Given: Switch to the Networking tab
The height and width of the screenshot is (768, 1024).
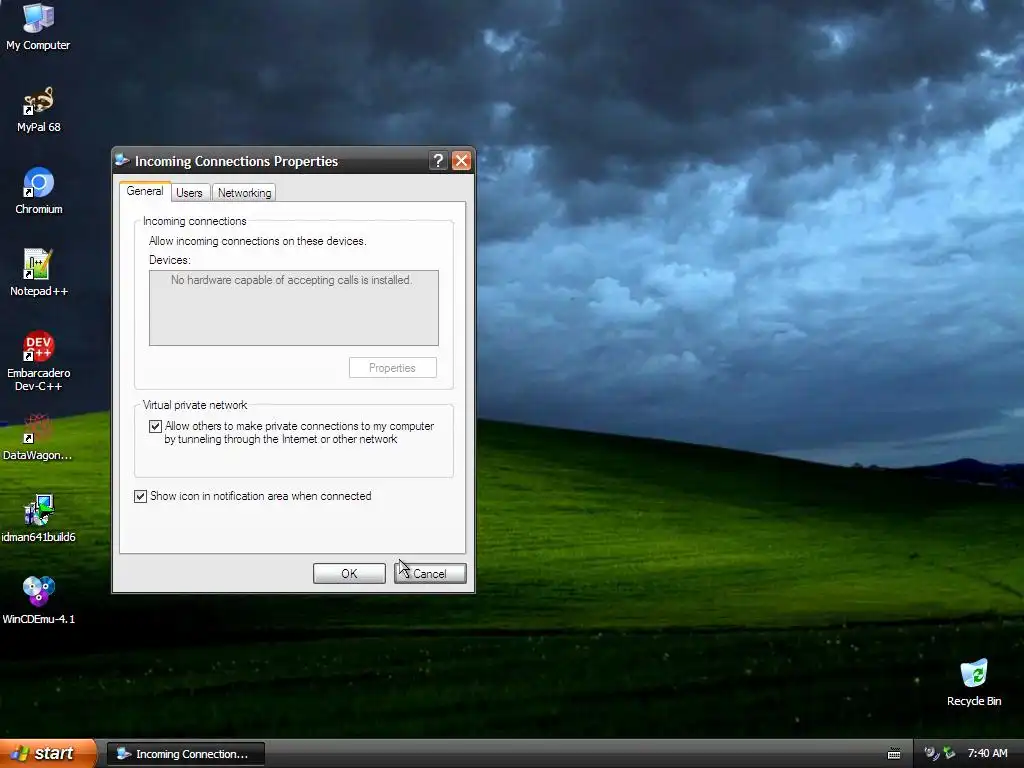Looking at the screenshot, I should (244, 193).
